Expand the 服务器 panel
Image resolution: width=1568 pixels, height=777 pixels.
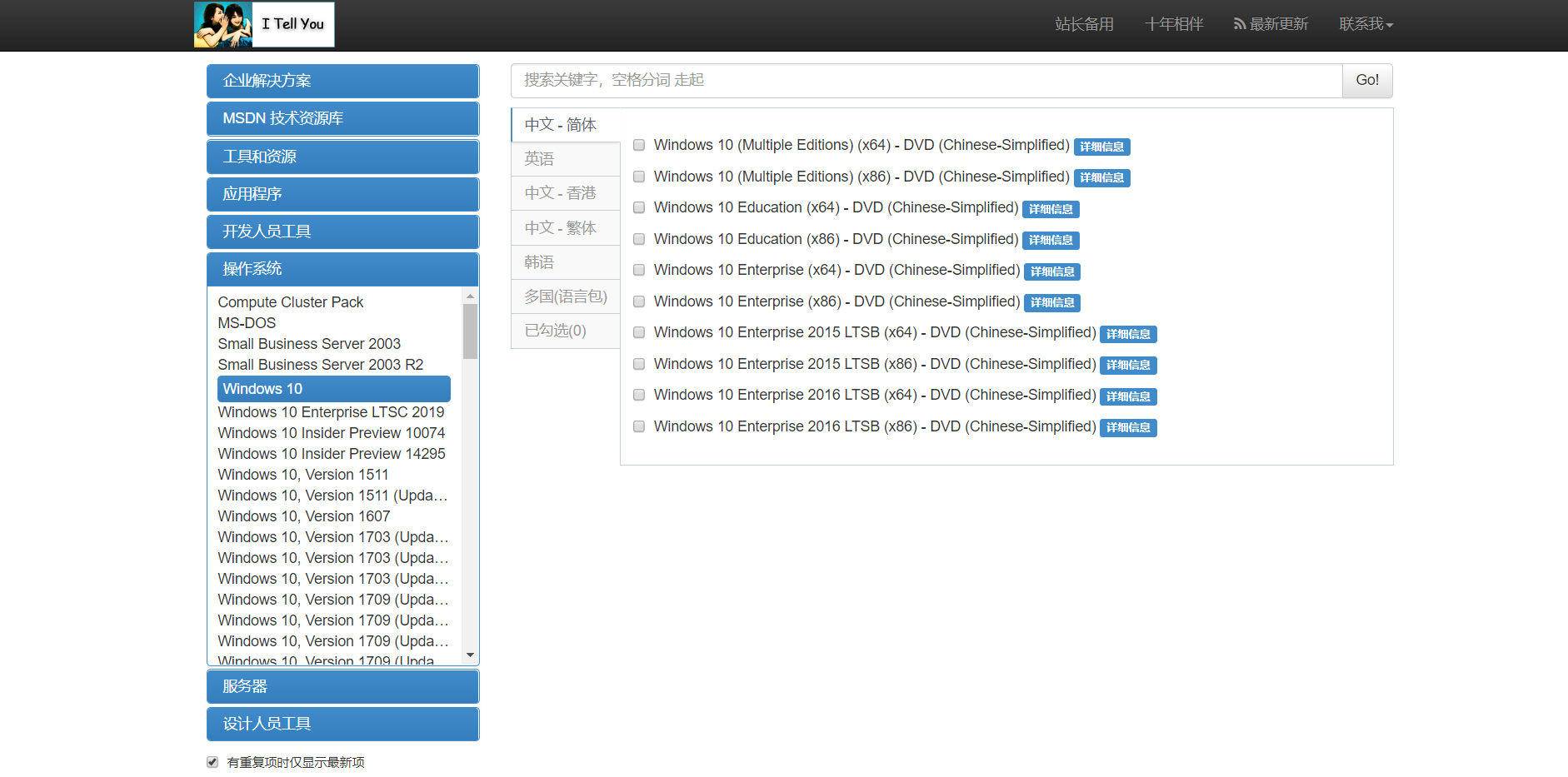click(x=342, y=686)
